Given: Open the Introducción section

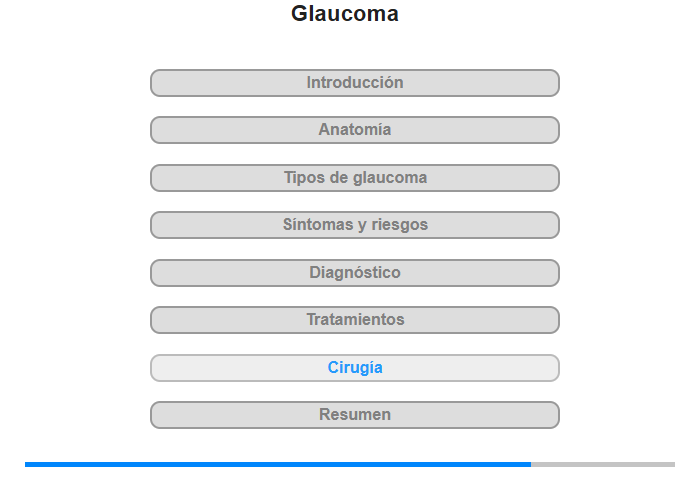Looking at the screenshot, I should (x=354, y=83).
